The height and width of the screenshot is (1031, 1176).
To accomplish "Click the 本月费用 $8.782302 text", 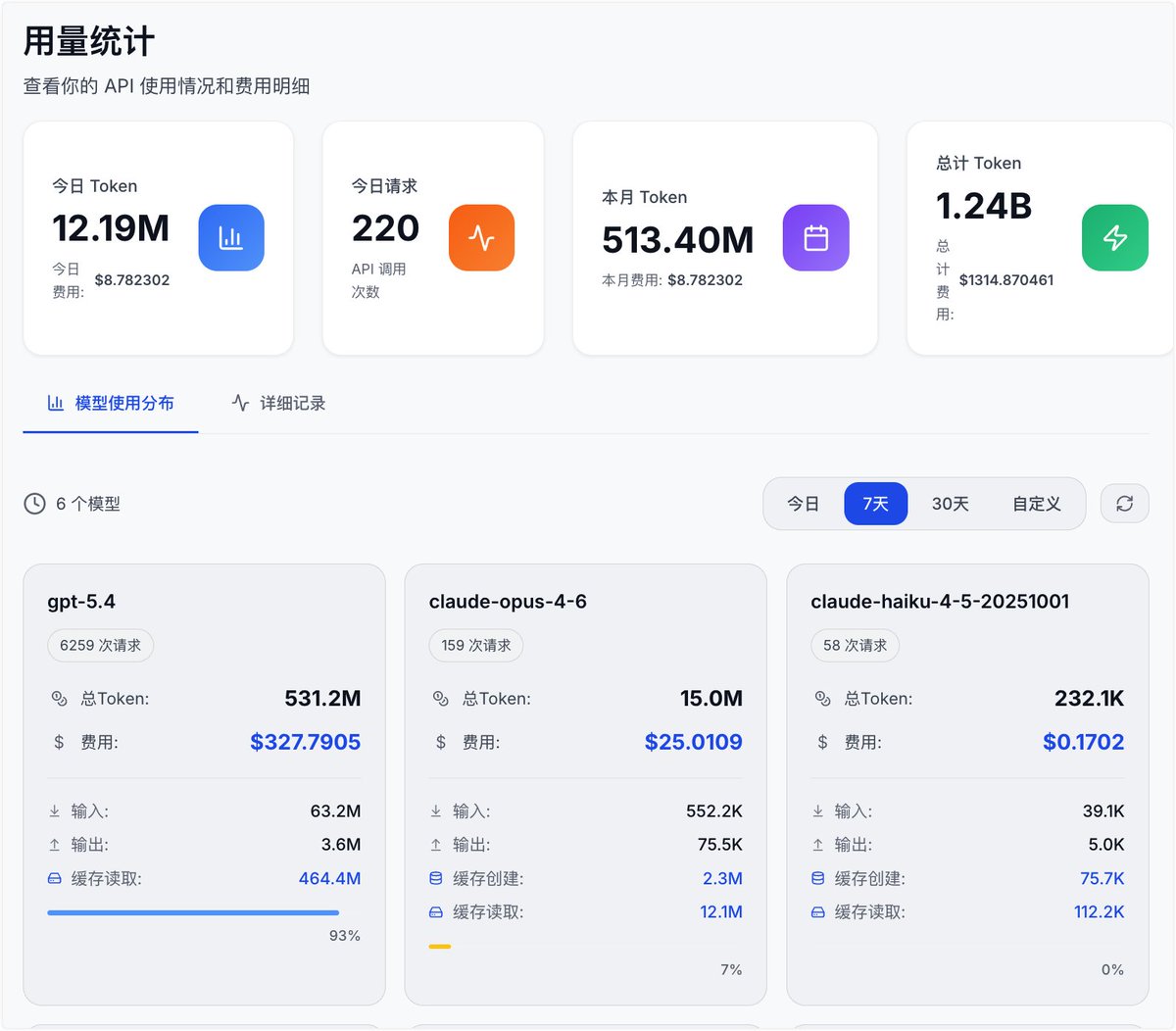I will coord(672,280).
